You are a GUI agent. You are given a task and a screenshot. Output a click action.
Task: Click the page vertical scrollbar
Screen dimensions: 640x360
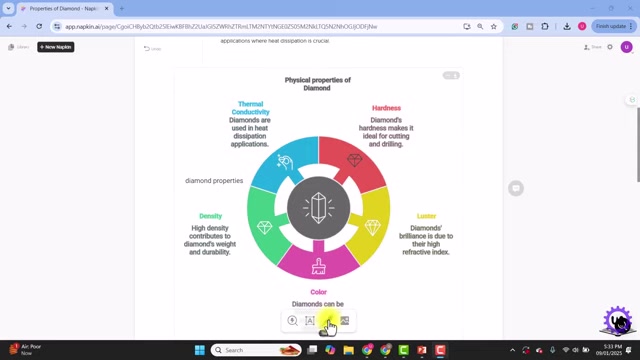tap(638, 145)
